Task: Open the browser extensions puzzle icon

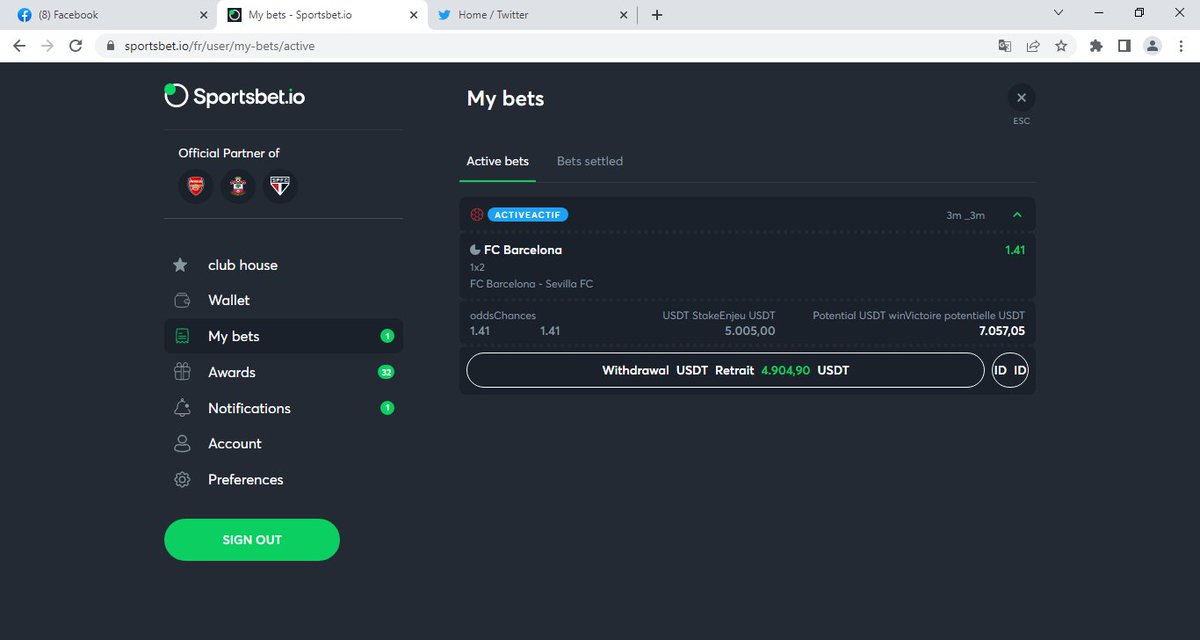Action: coord(1096,45)
